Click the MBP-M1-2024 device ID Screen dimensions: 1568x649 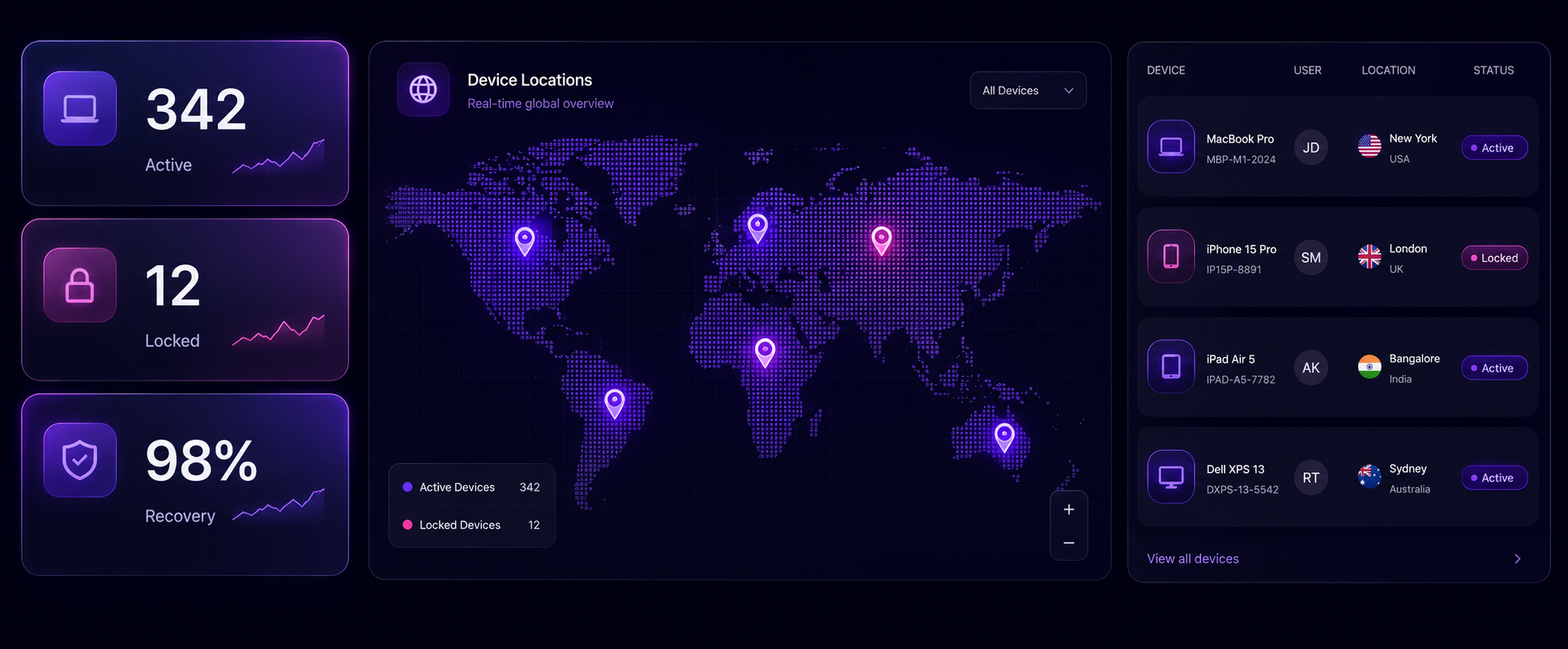1241,160
